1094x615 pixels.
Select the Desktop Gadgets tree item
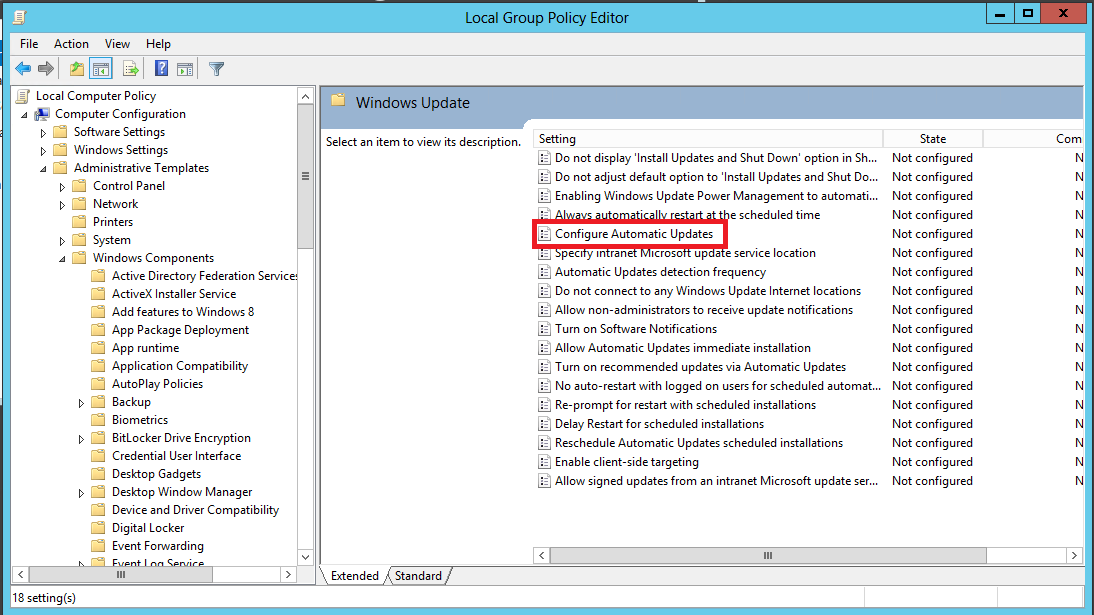pos(156,474)
